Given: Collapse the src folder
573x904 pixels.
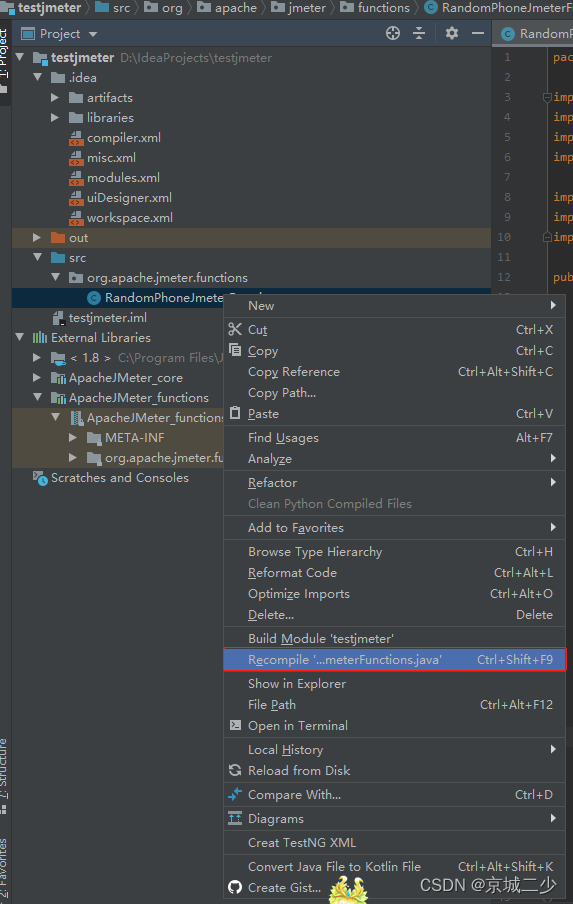Looking at the screenshot, I should (x=38, y=257).
